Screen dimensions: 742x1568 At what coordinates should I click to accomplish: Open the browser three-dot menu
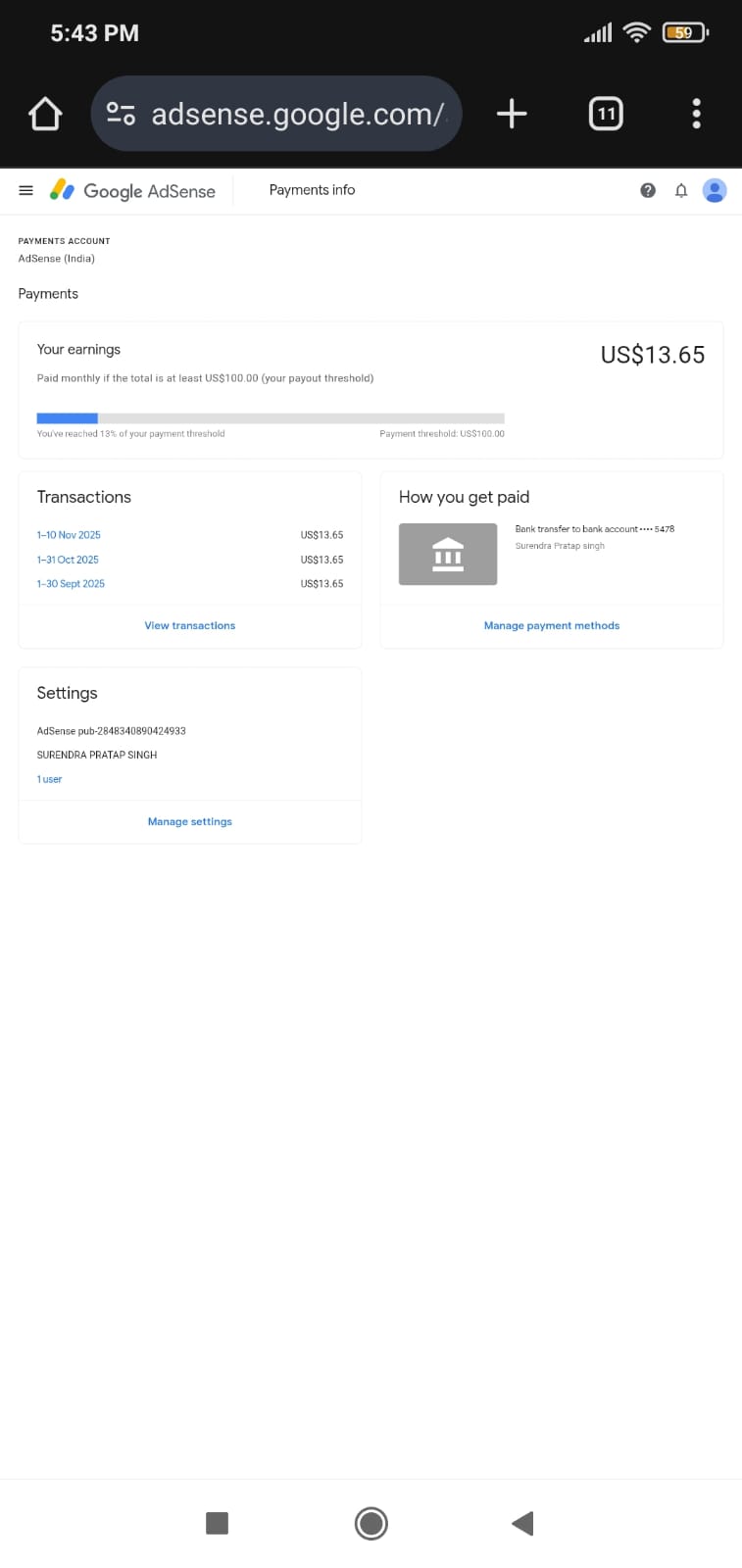click(x=696, y=115)
